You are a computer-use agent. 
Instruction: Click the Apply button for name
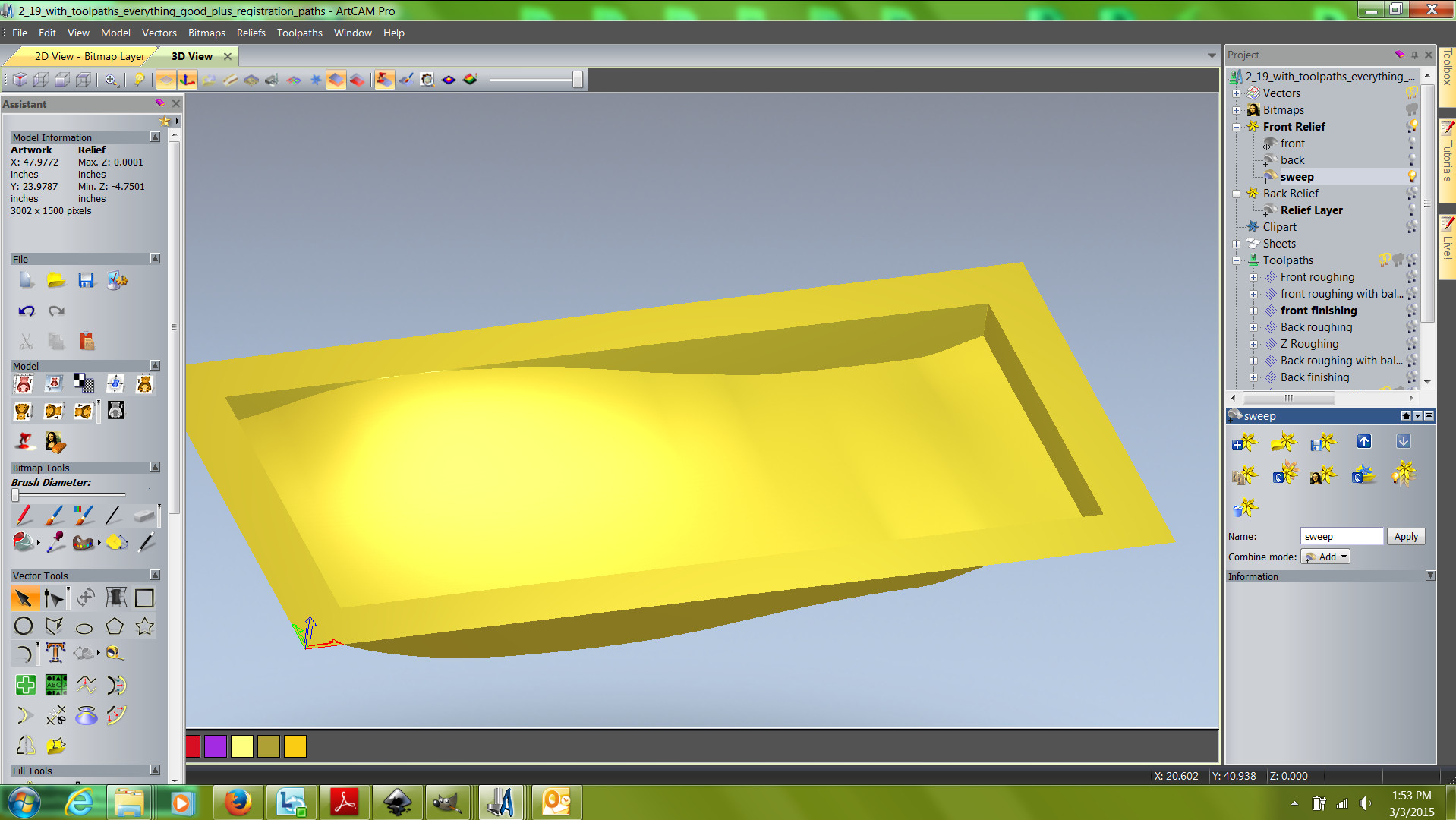(1406, 536)
